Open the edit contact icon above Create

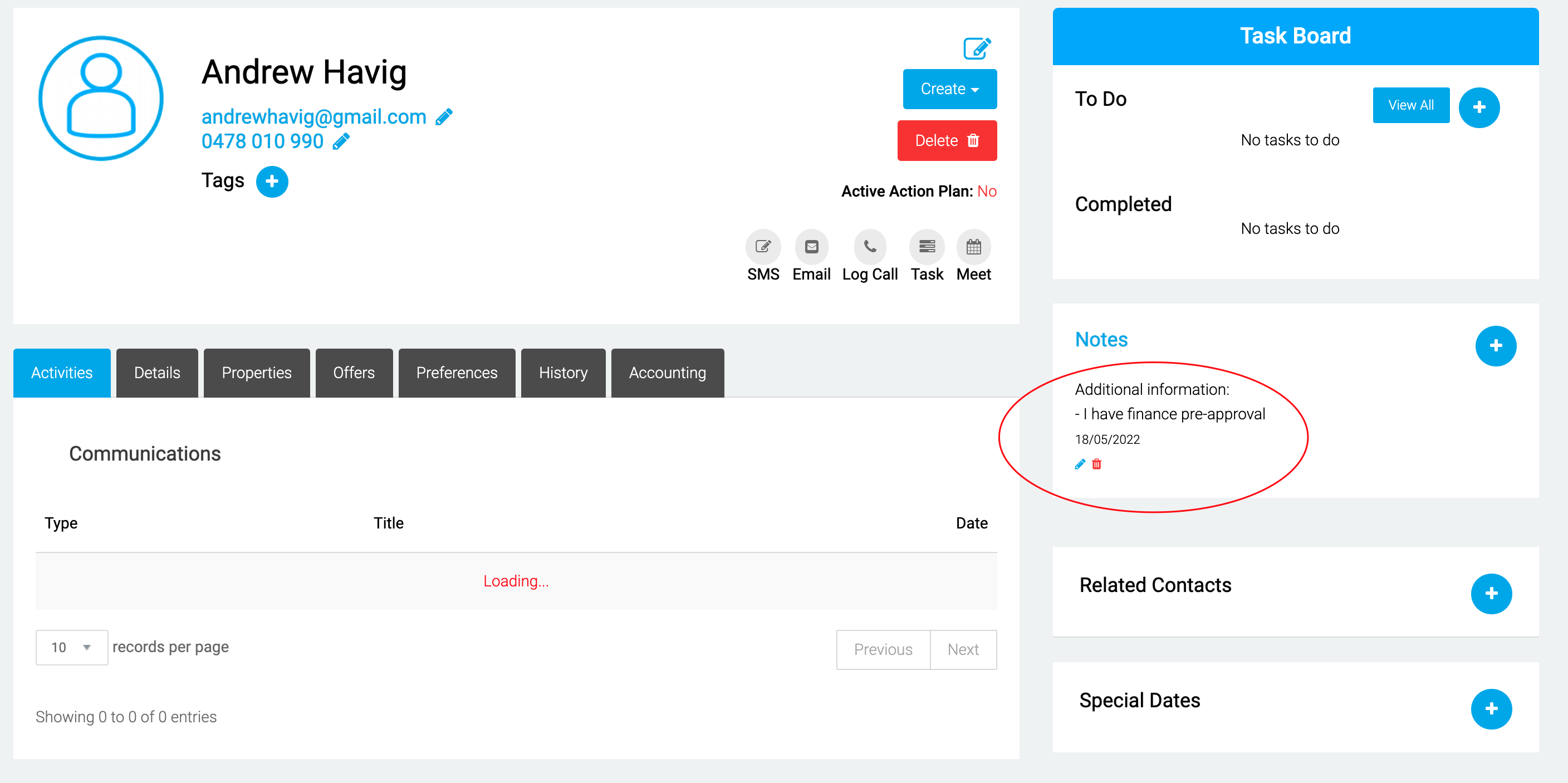[977, 48]
